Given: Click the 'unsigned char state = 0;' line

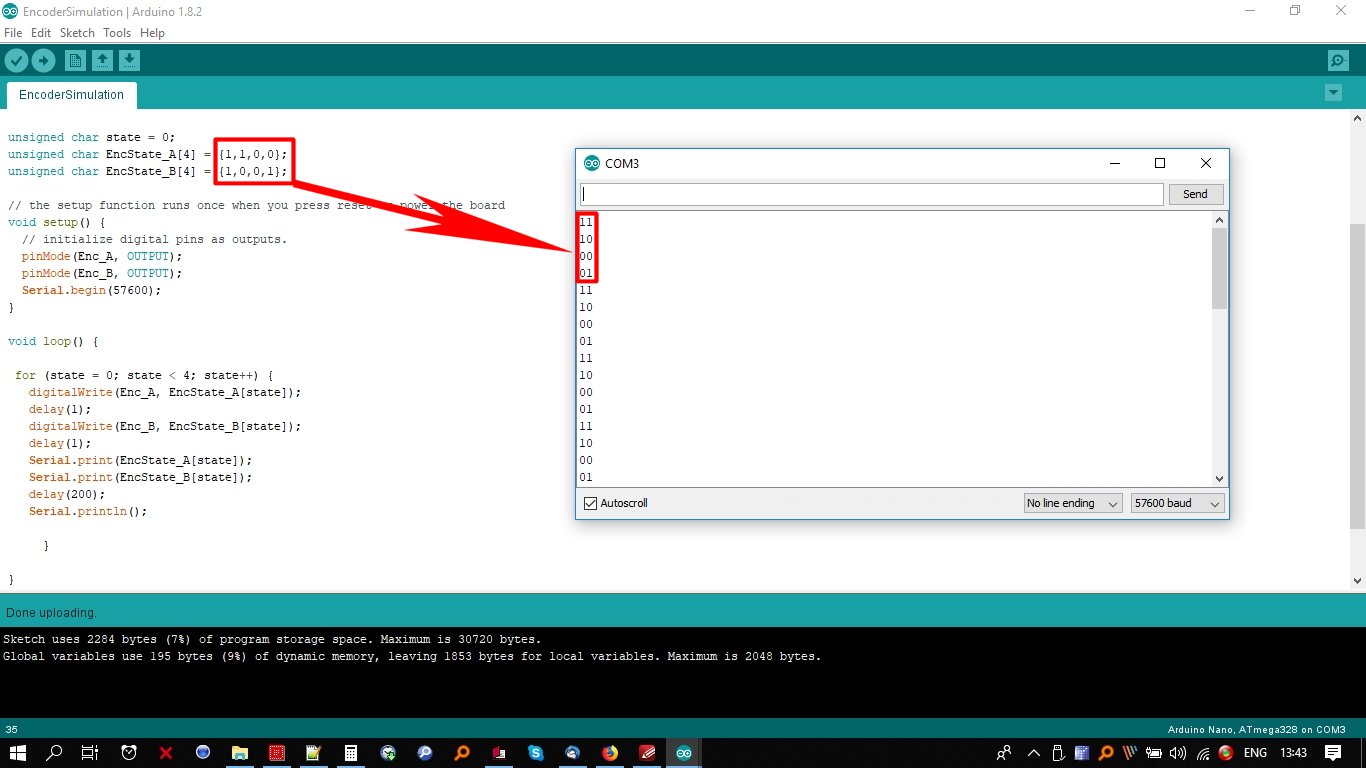Looking at the screenshot, I should point(91,137).
